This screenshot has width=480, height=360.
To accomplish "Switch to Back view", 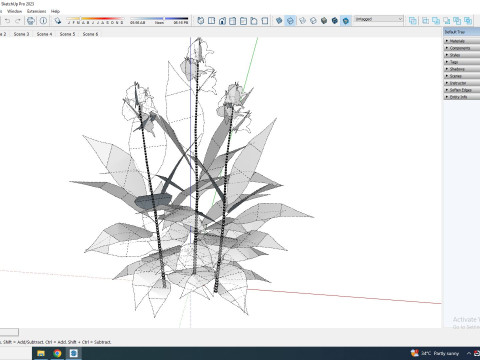I will 243,21.
